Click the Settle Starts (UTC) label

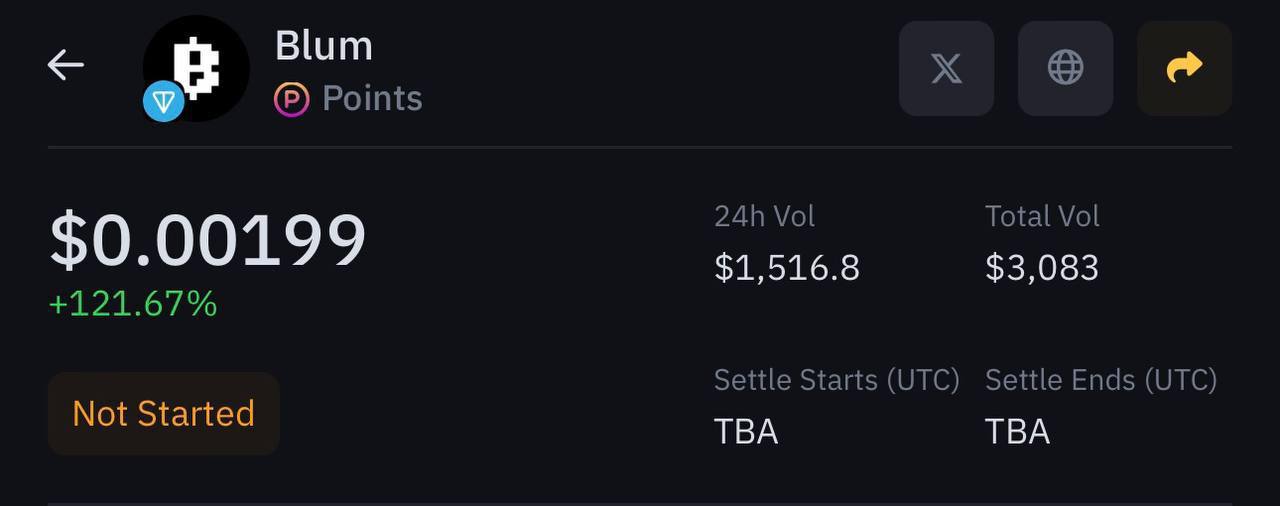(x=836, y=380)
